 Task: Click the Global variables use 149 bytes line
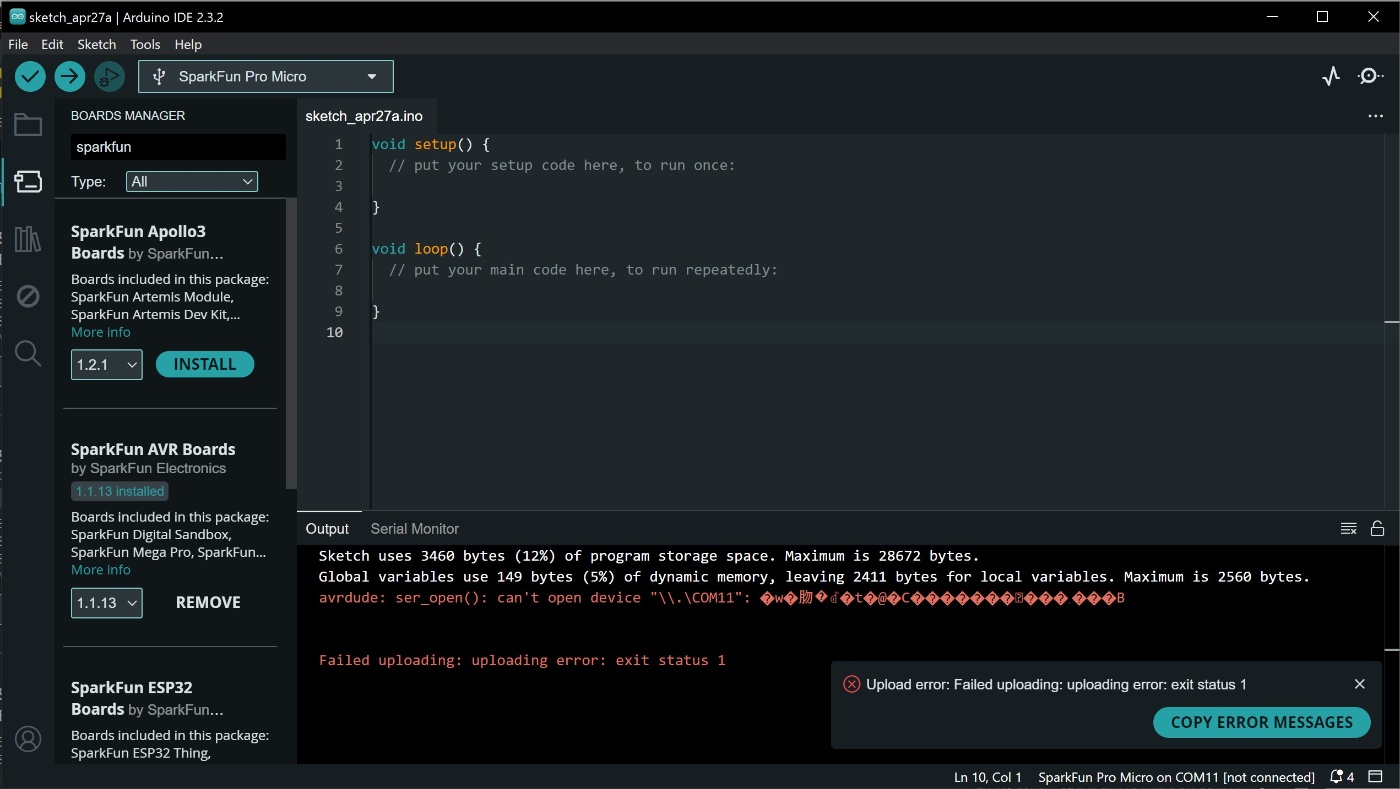(x=814, y=577)
